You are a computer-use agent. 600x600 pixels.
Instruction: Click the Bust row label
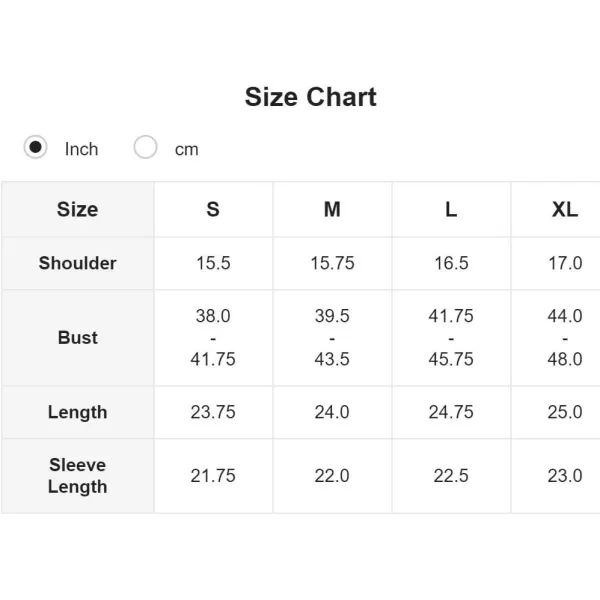click(x=78, y=338)
